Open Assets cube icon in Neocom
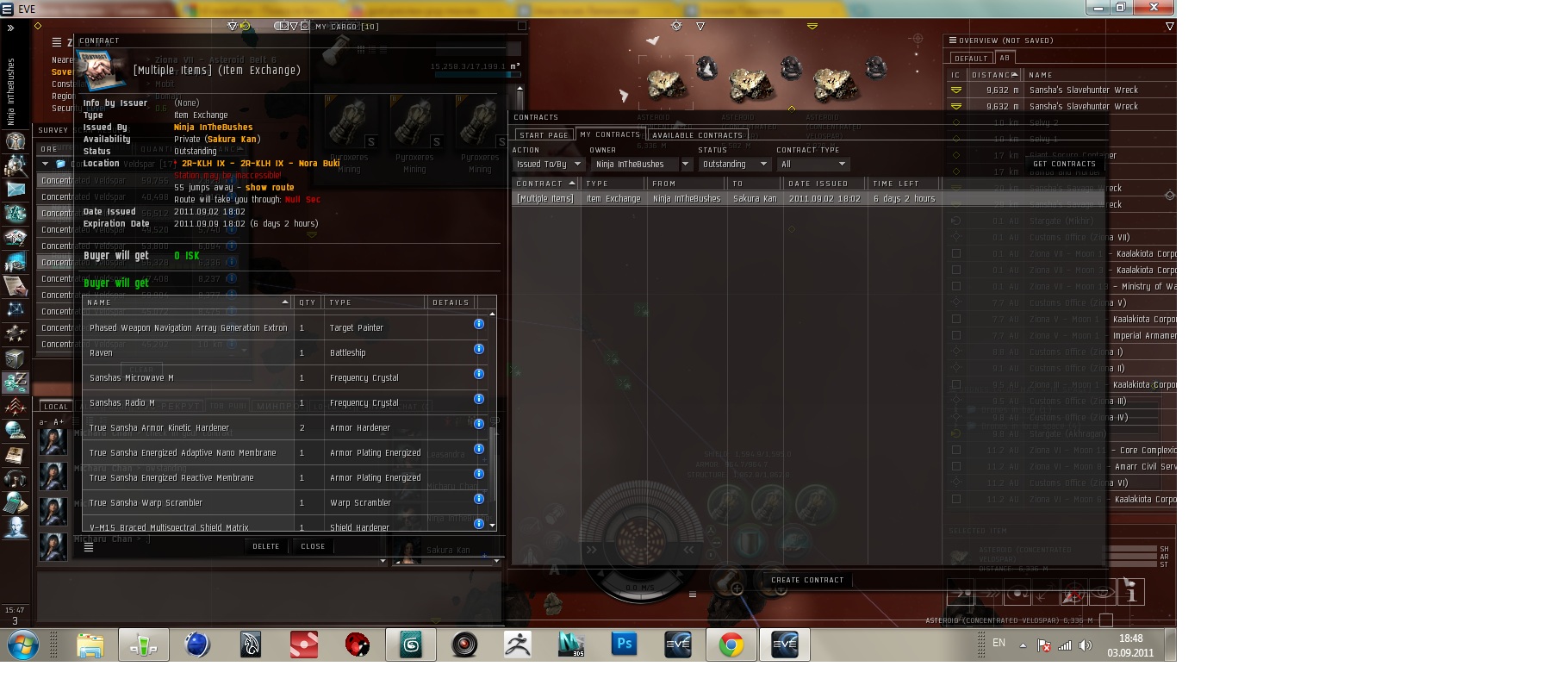The width and height of the screenshot is (1568, 685). click(x=16, y=358)
